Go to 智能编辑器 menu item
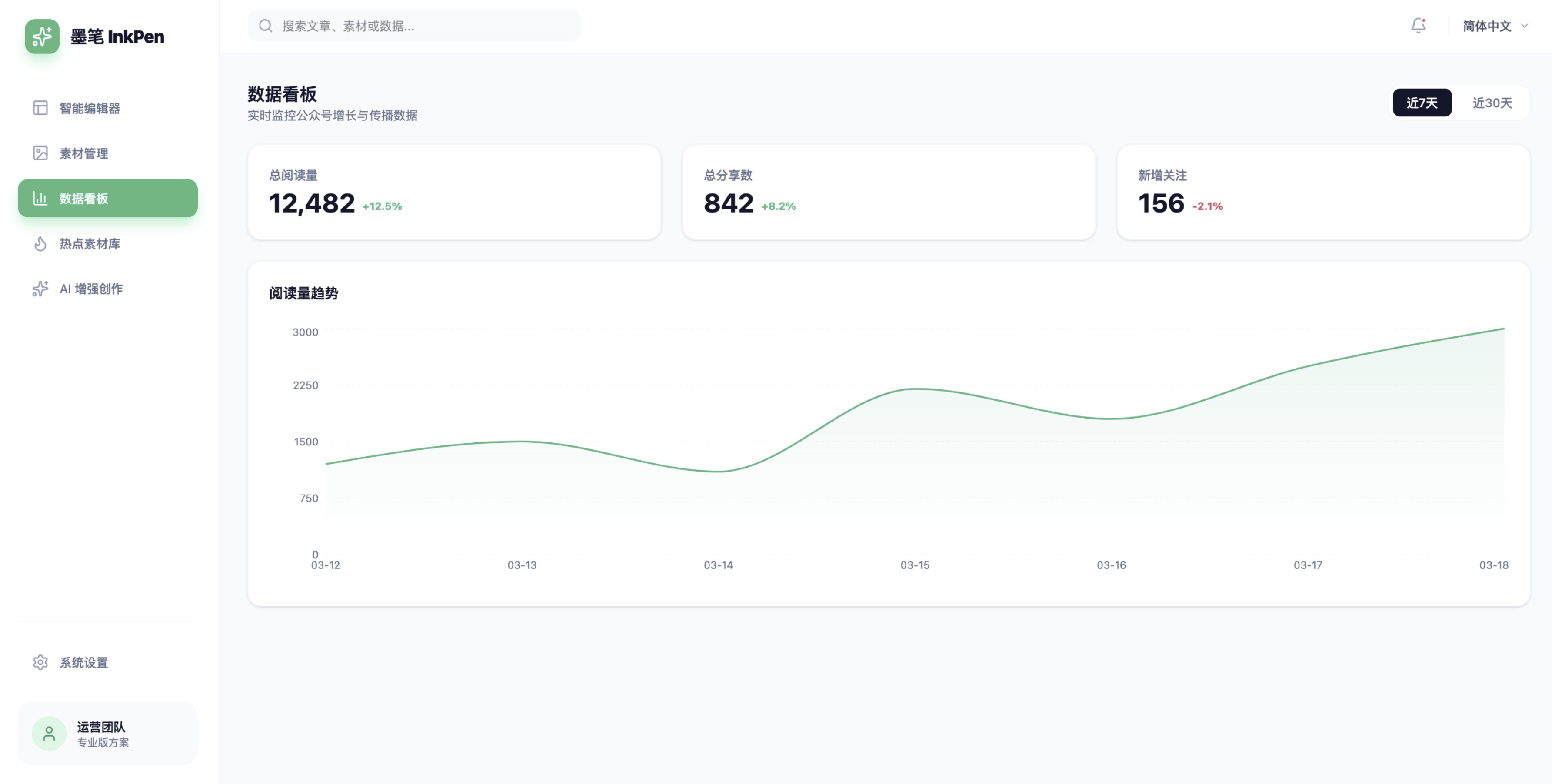The height and width of the screenshot is (784, 1552). 90,108
